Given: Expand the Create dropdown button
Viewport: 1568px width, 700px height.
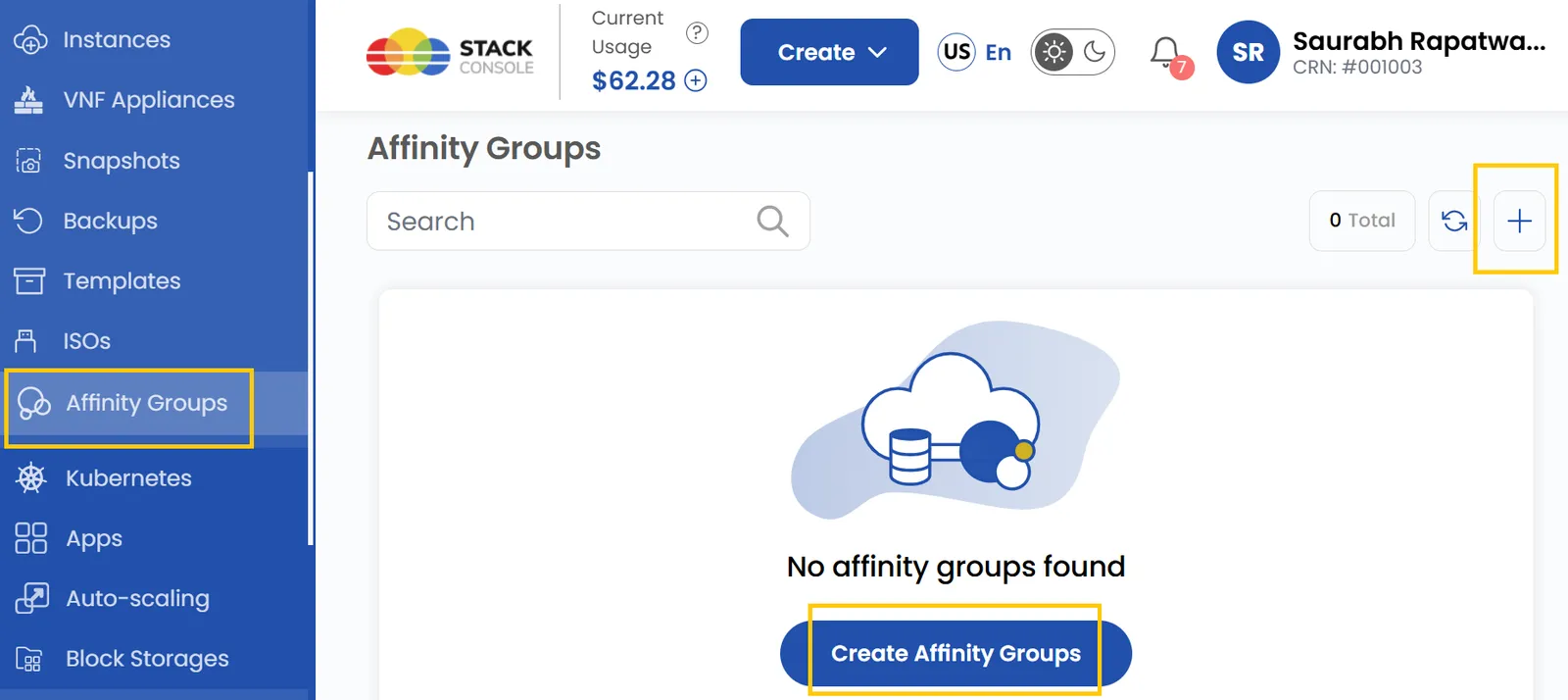Looking at the screenshot, I should tap(829, 52).
